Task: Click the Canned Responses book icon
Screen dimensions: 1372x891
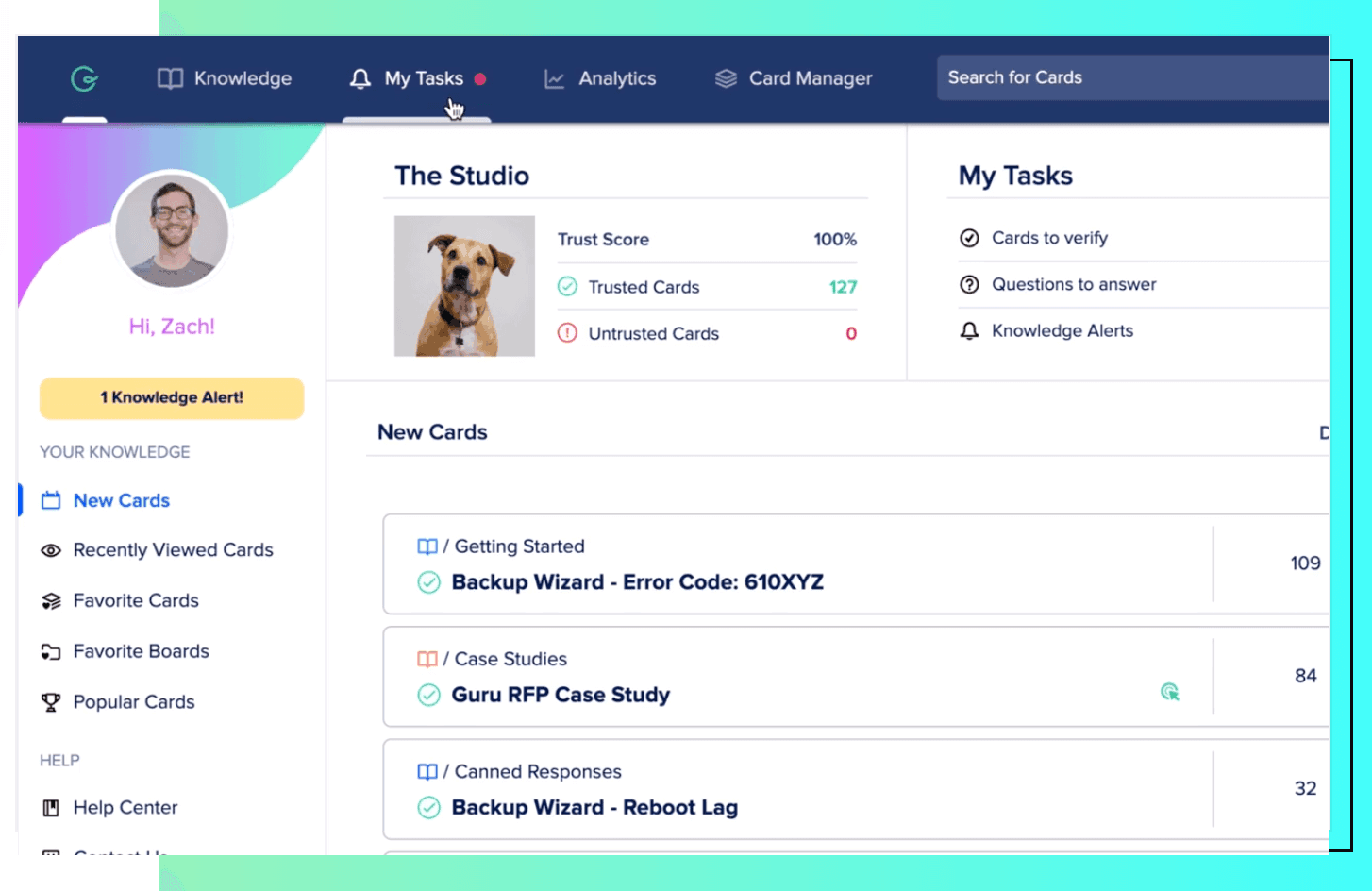Action: pyautogui.click(x=427, y=772)
